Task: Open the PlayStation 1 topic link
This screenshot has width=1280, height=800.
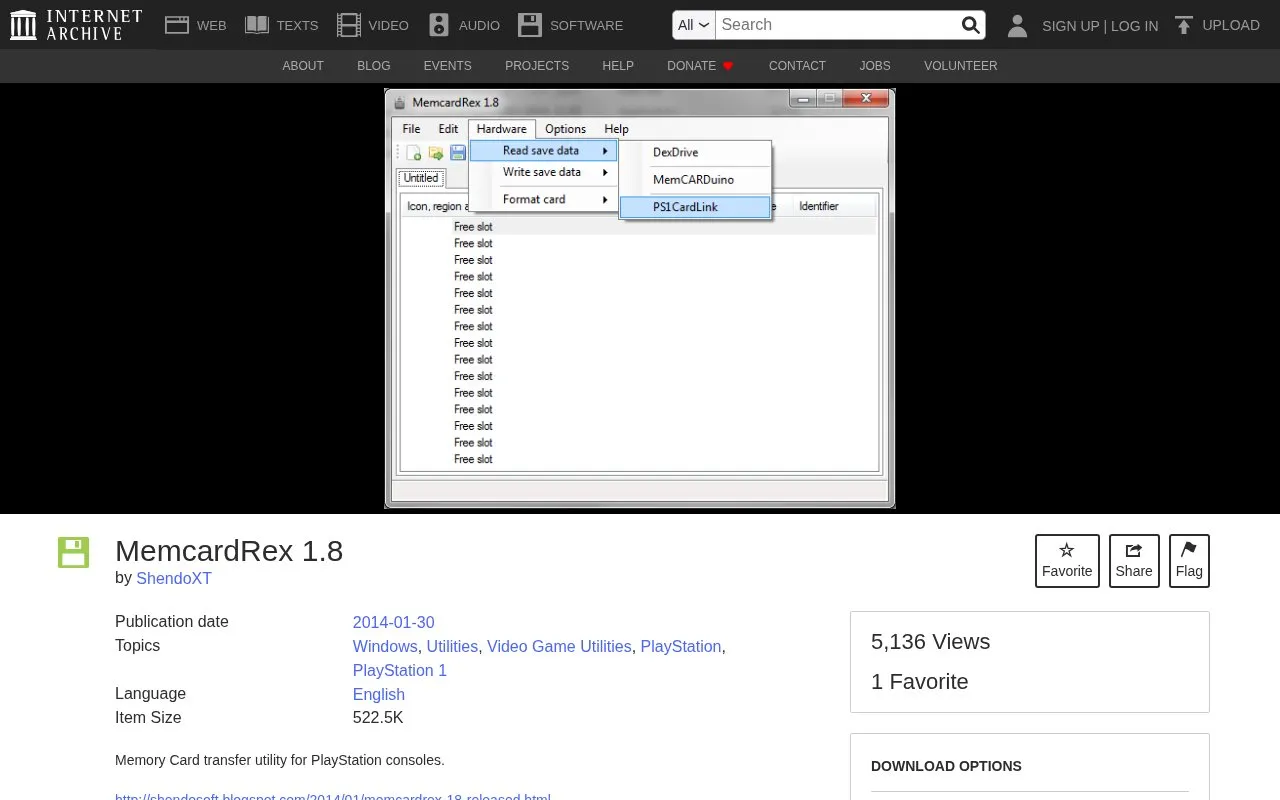Action: click(400, 670)
